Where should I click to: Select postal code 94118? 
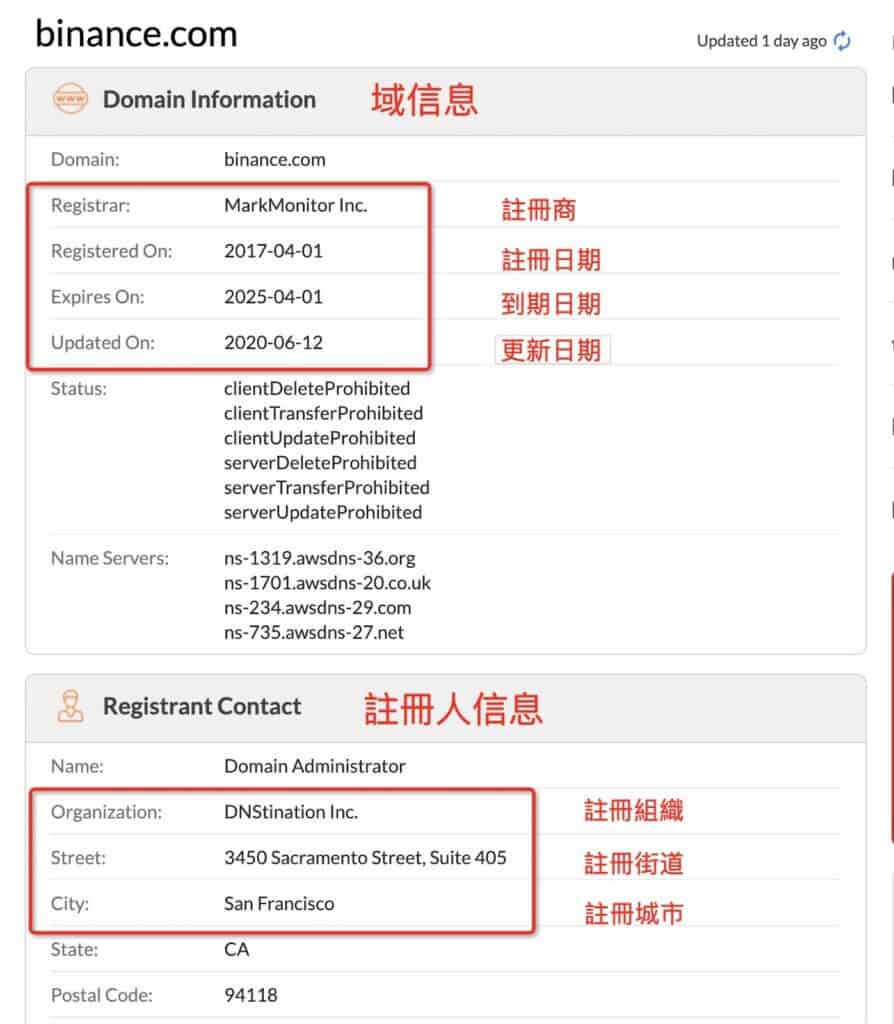251,995
